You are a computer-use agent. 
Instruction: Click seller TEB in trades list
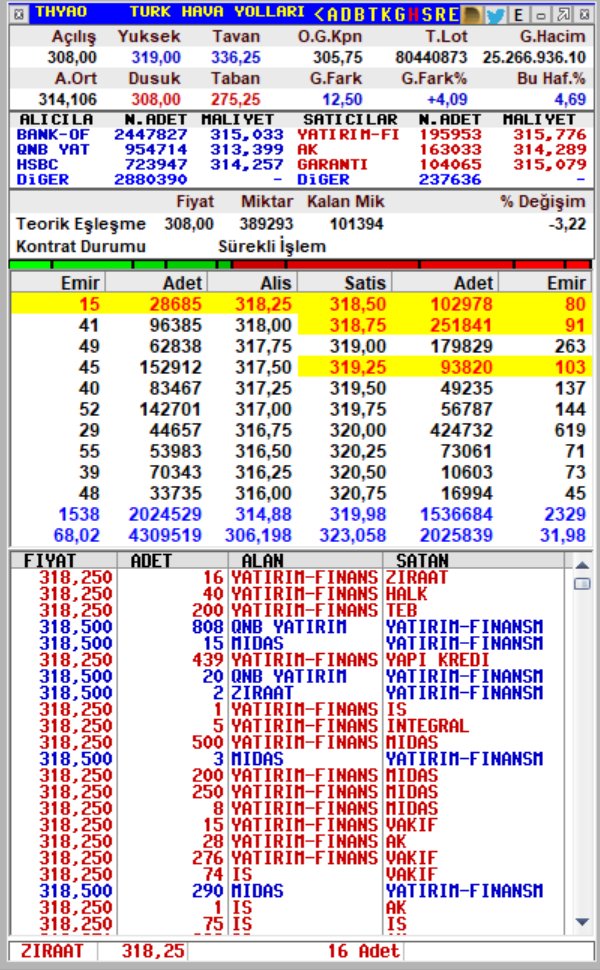click(x=401, y=610)
